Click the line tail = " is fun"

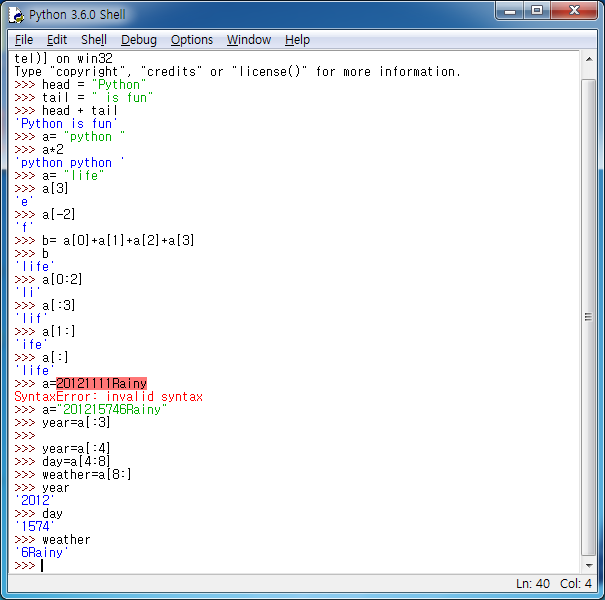pos(84,98)
